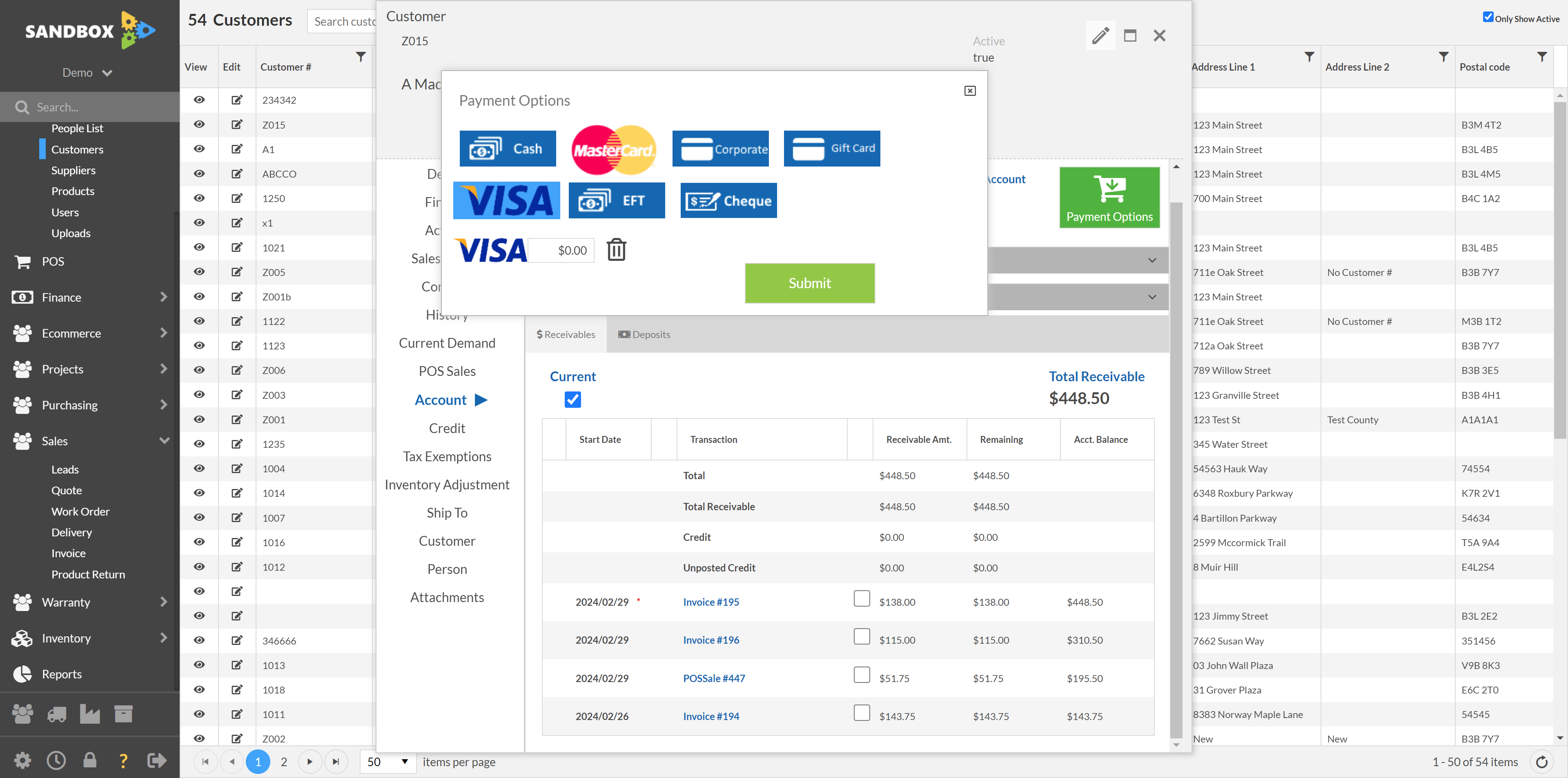Check the Invoice #196 row checkbox
Screen dimensions: 1568x778
pos(861,636)
